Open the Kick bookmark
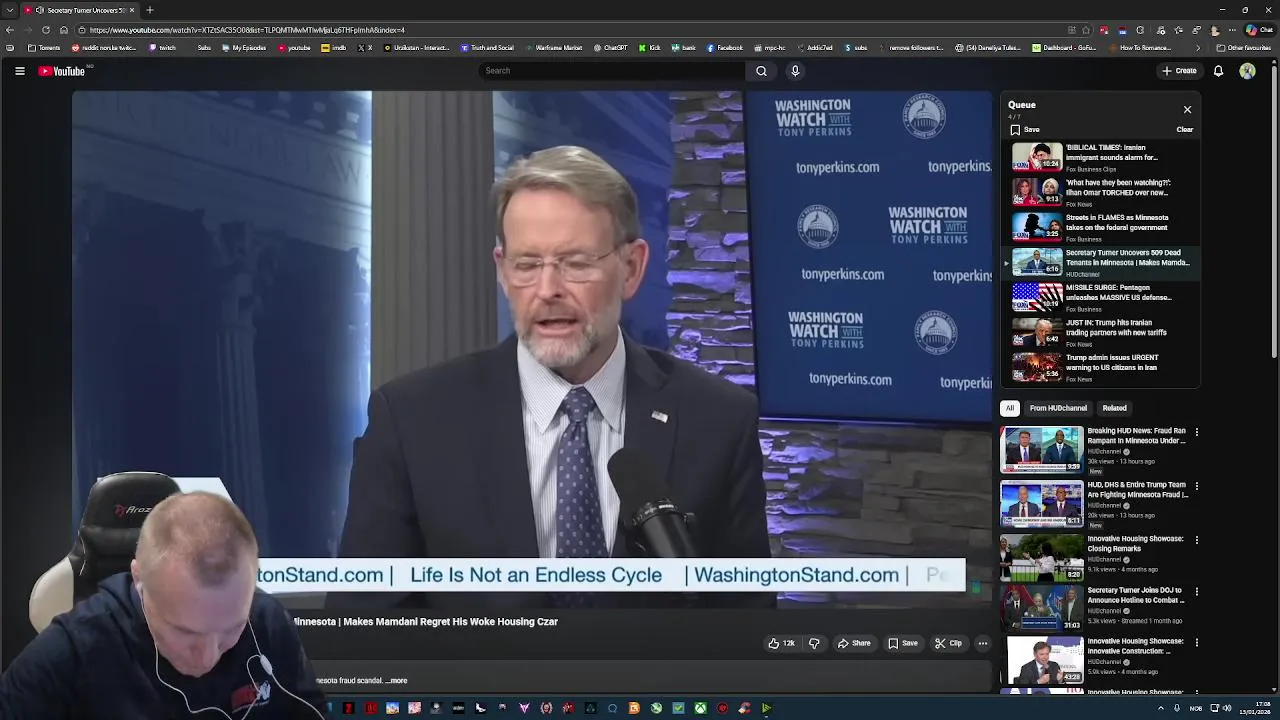The height and width of the screenshot is (720, 1280). (x=650, y=48)
